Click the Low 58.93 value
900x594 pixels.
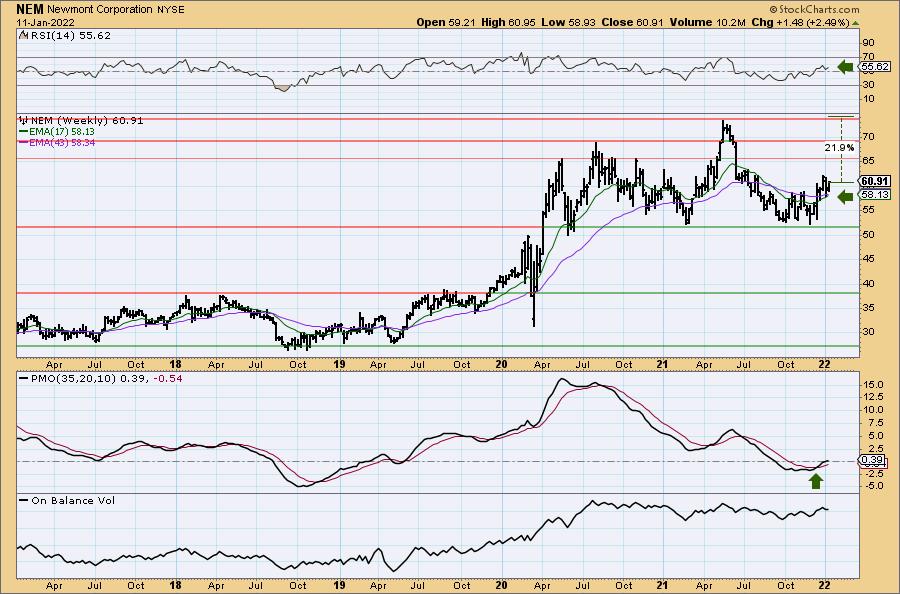coord(568,22)
